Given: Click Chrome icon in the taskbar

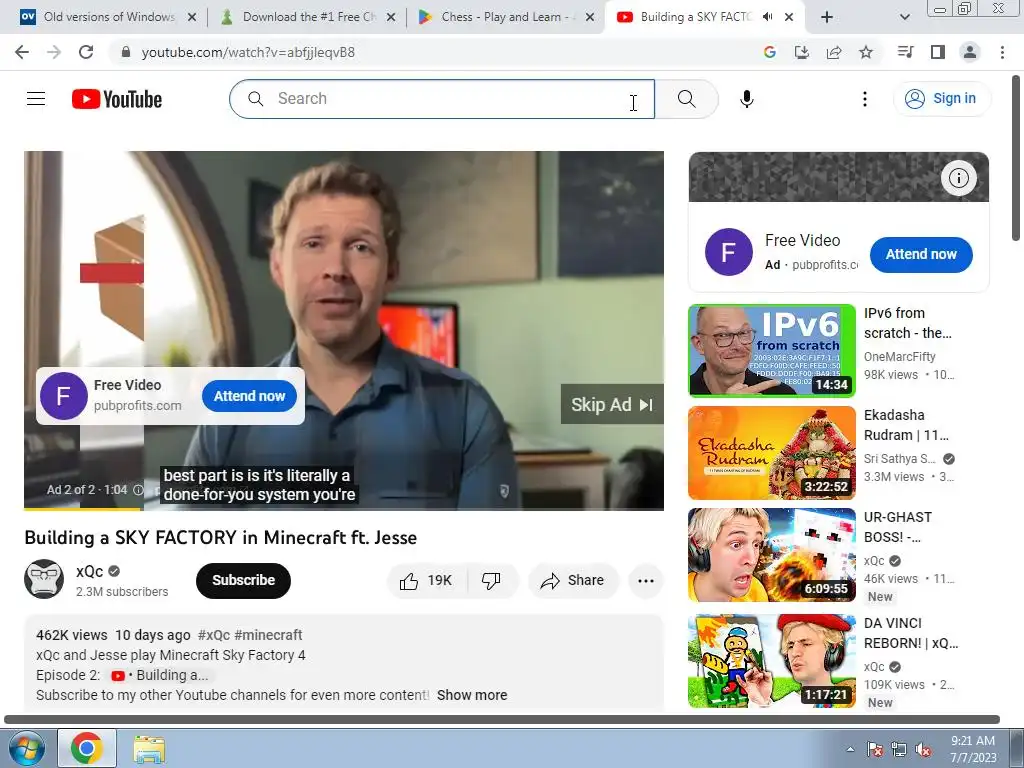Looking at the screenshot, I should pos(87,748).
